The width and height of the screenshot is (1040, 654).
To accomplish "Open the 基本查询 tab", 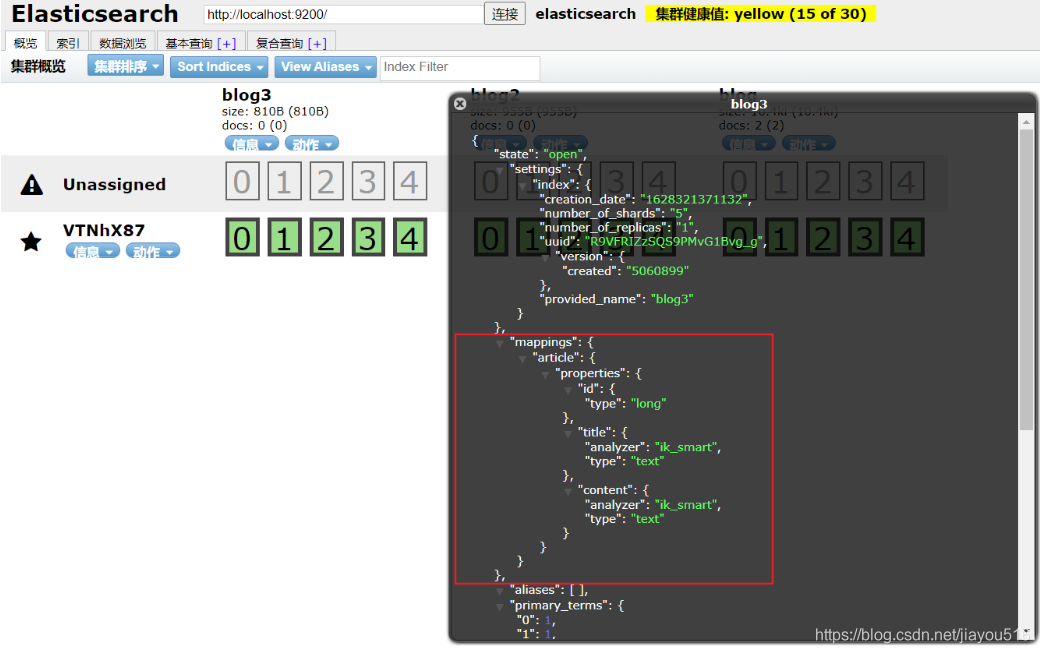I will (188, 43).
